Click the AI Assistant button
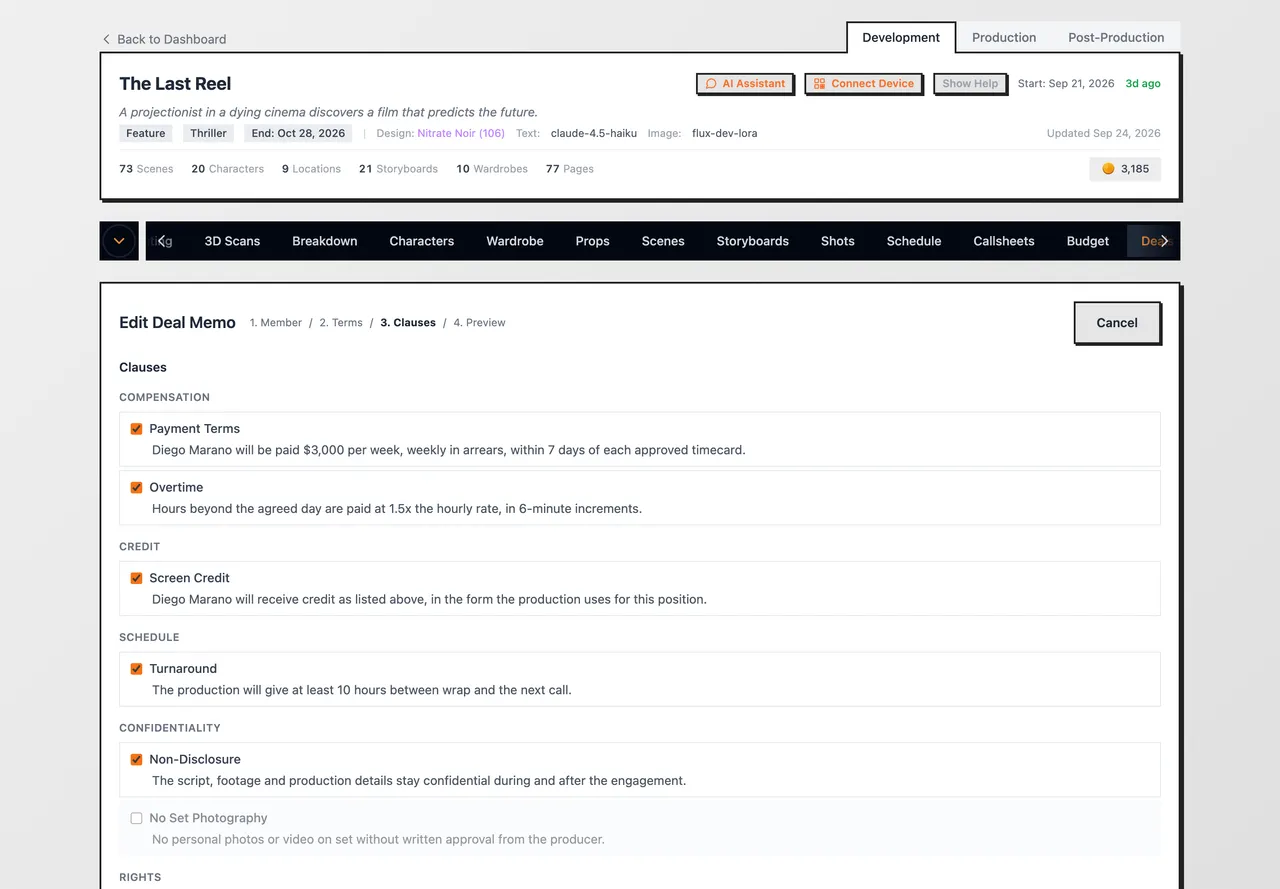Image resolution: width=1280 pixels, height=889 pixels. tap(745, 84)
